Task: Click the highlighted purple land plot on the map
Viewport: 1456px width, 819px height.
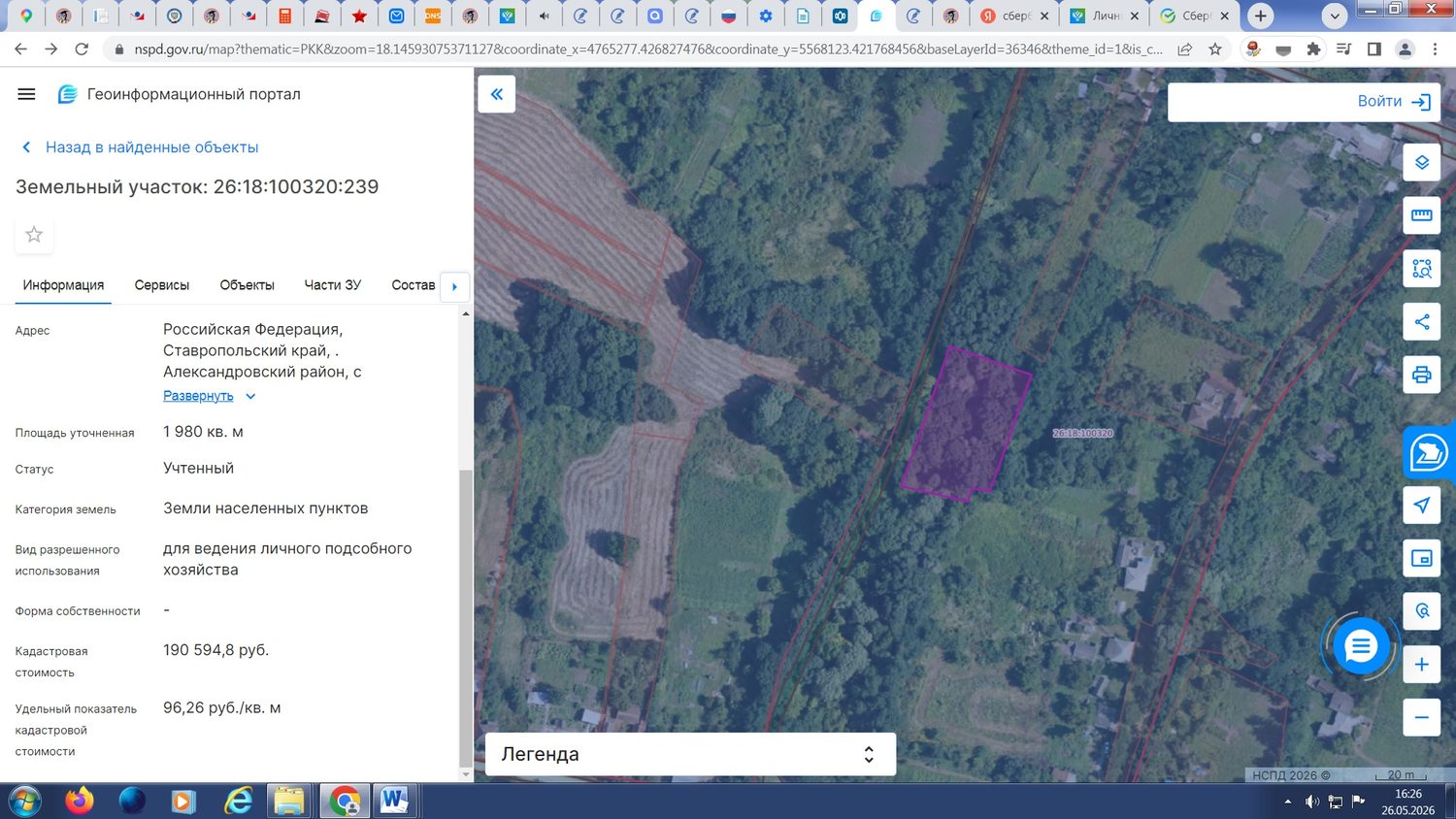Action: (967, 422)
